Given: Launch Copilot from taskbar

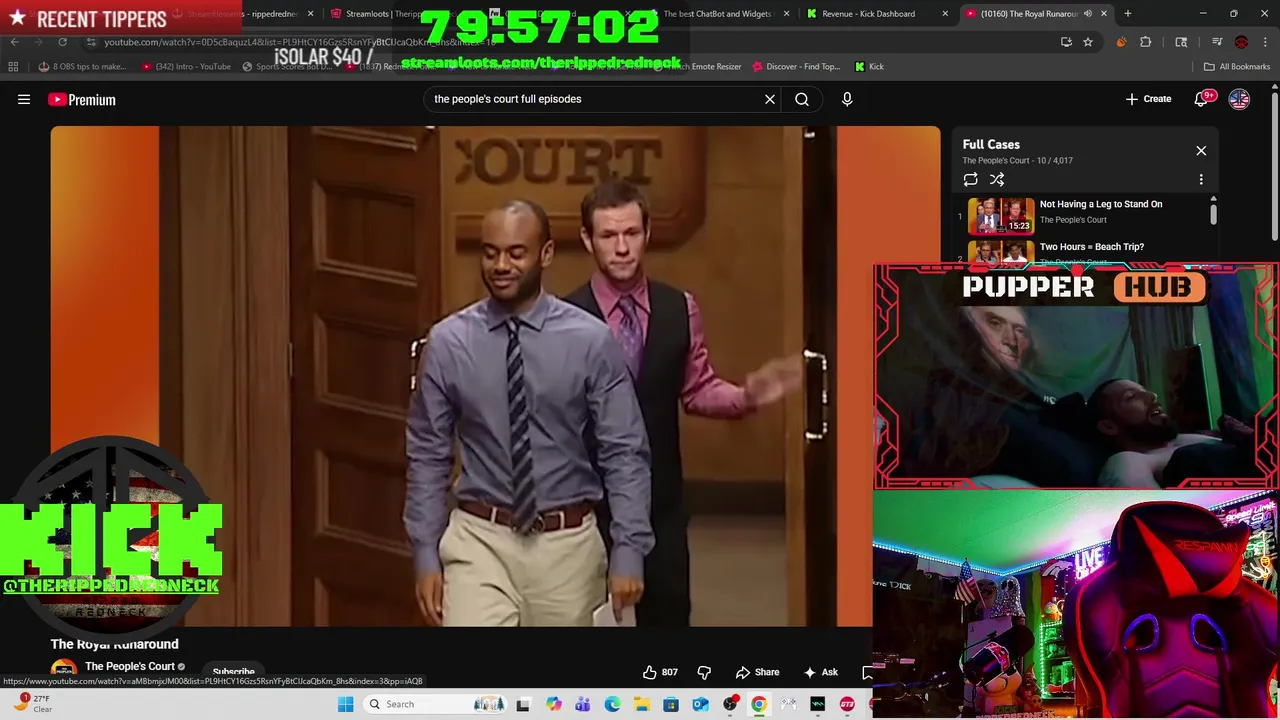Looking at the screenshot, I should pos(553,704).
